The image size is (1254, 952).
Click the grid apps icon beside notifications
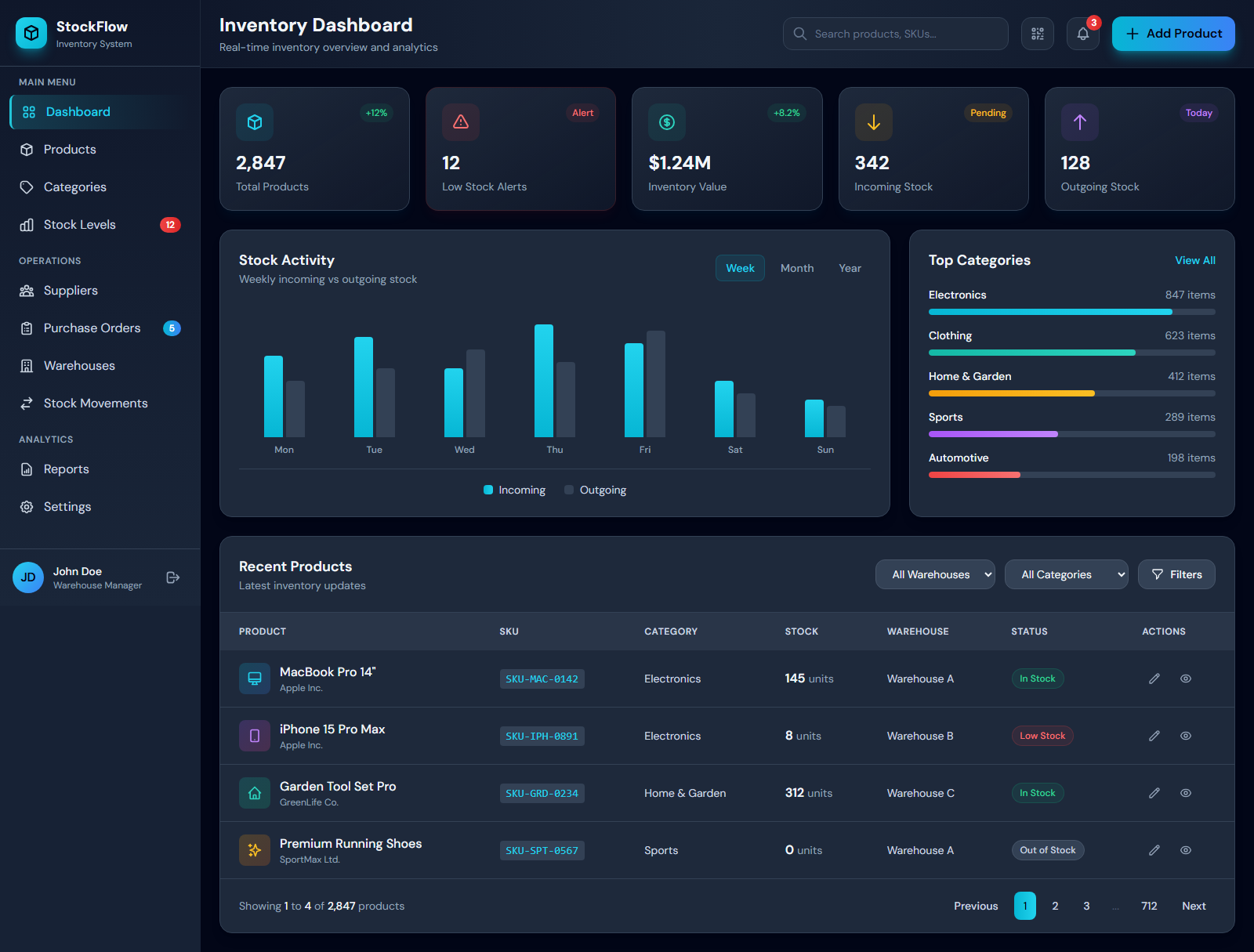[1037, 34]
